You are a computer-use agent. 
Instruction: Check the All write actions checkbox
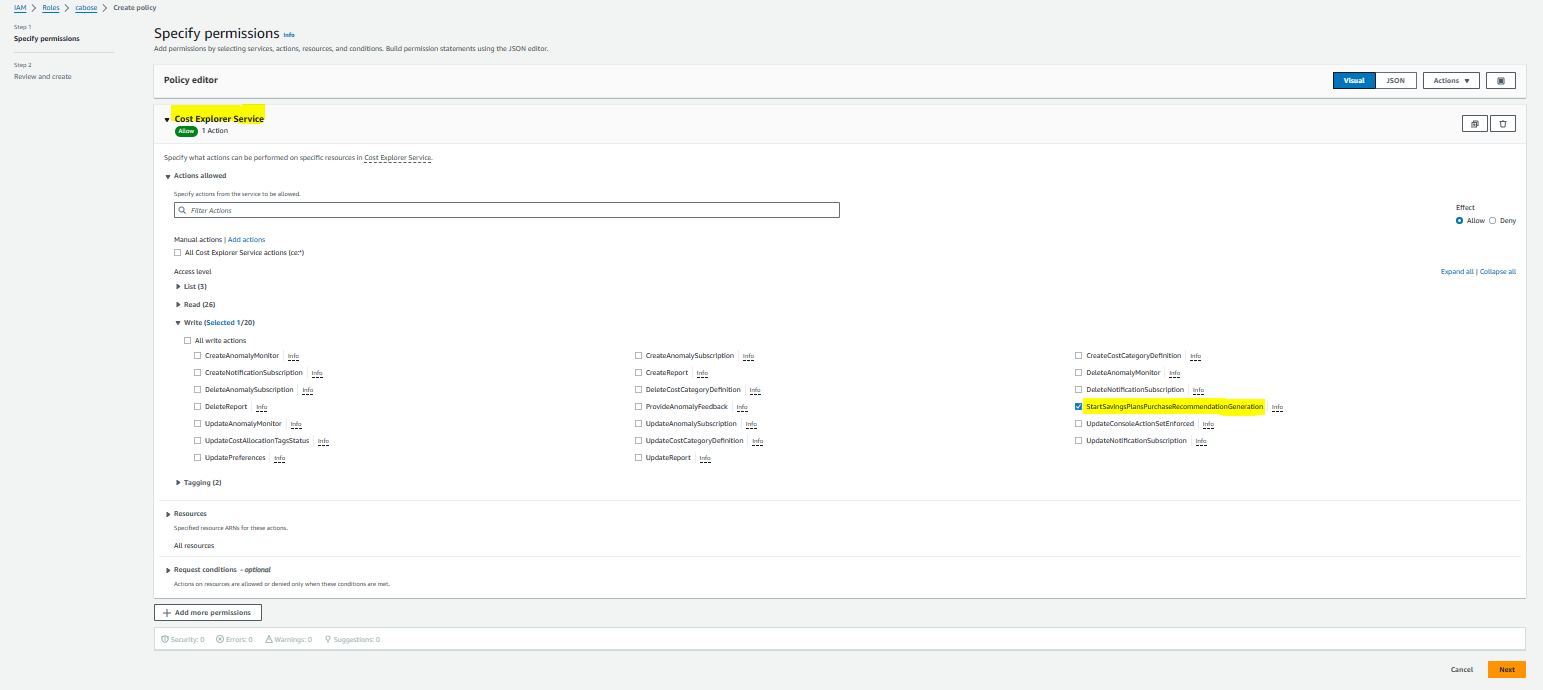coord(187,341)
